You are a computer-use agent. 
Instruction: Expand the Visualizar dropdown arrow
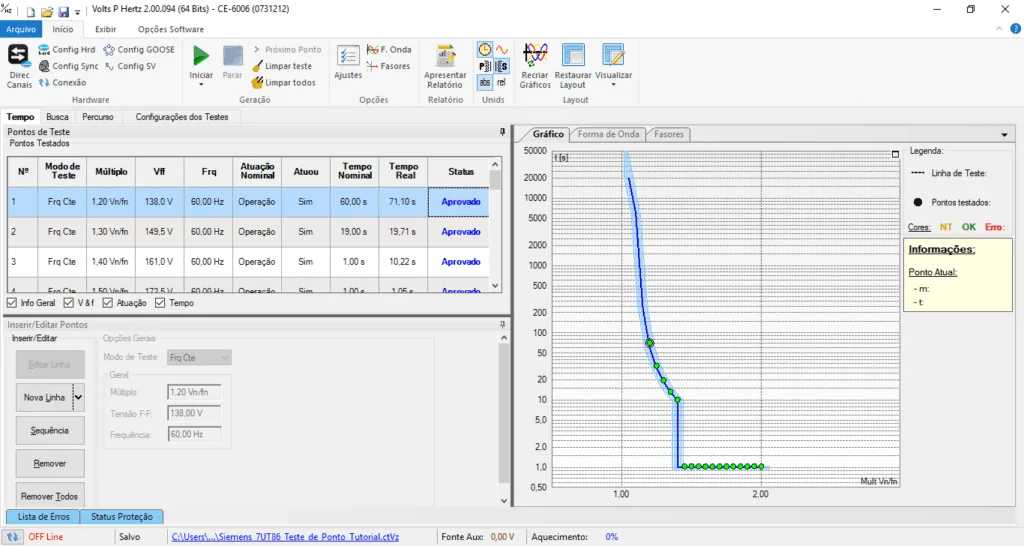(x=613, y=85)
